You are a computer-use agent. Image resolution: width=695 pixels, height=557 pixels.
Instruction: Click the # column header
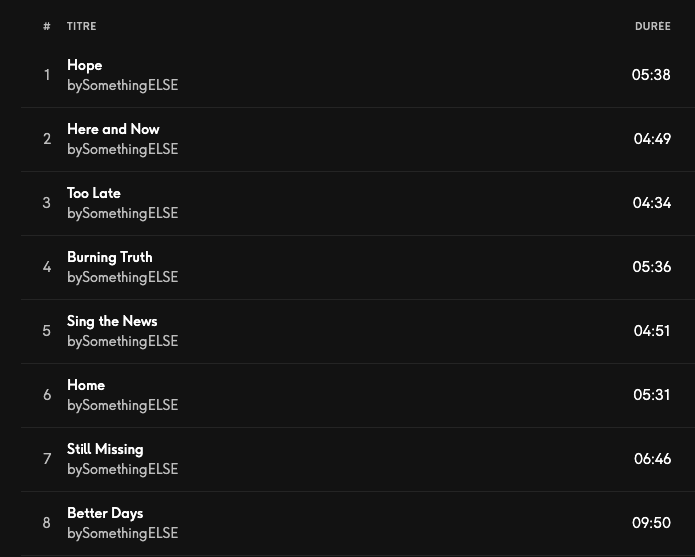pos(47,26)
